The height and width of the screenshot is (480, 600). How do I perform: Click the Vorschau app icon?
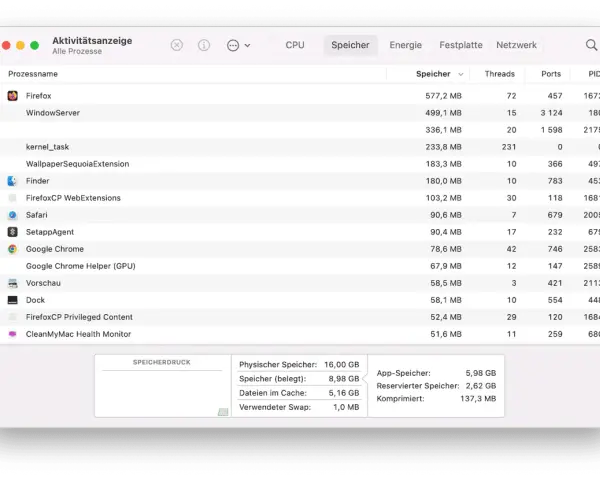point(13,283)
